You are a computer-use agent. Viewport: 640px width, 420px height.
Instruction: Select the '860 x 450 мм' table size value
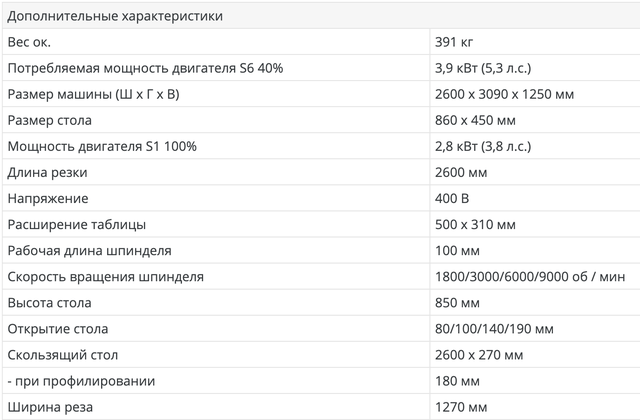pos(476,120)
